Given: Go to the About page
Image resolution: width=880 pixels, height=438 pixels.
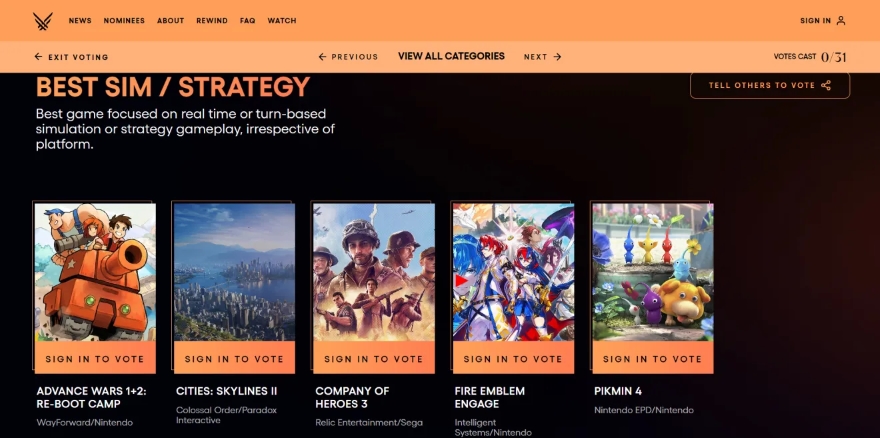Looking at the screenshot, I should (x=171, y=21).
